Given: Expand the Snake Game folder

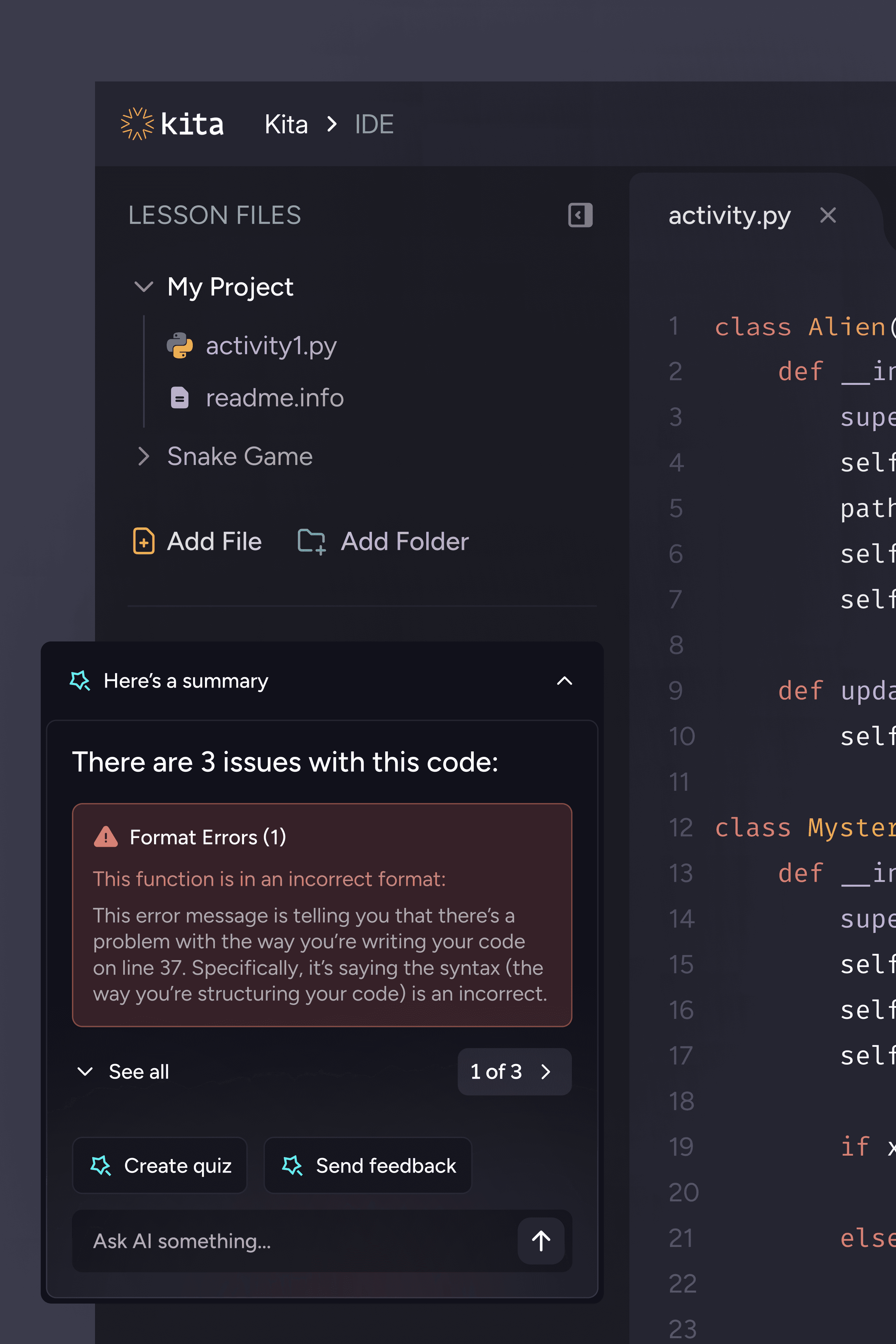Looking at the screenshot, I should [x=144, y=456].
